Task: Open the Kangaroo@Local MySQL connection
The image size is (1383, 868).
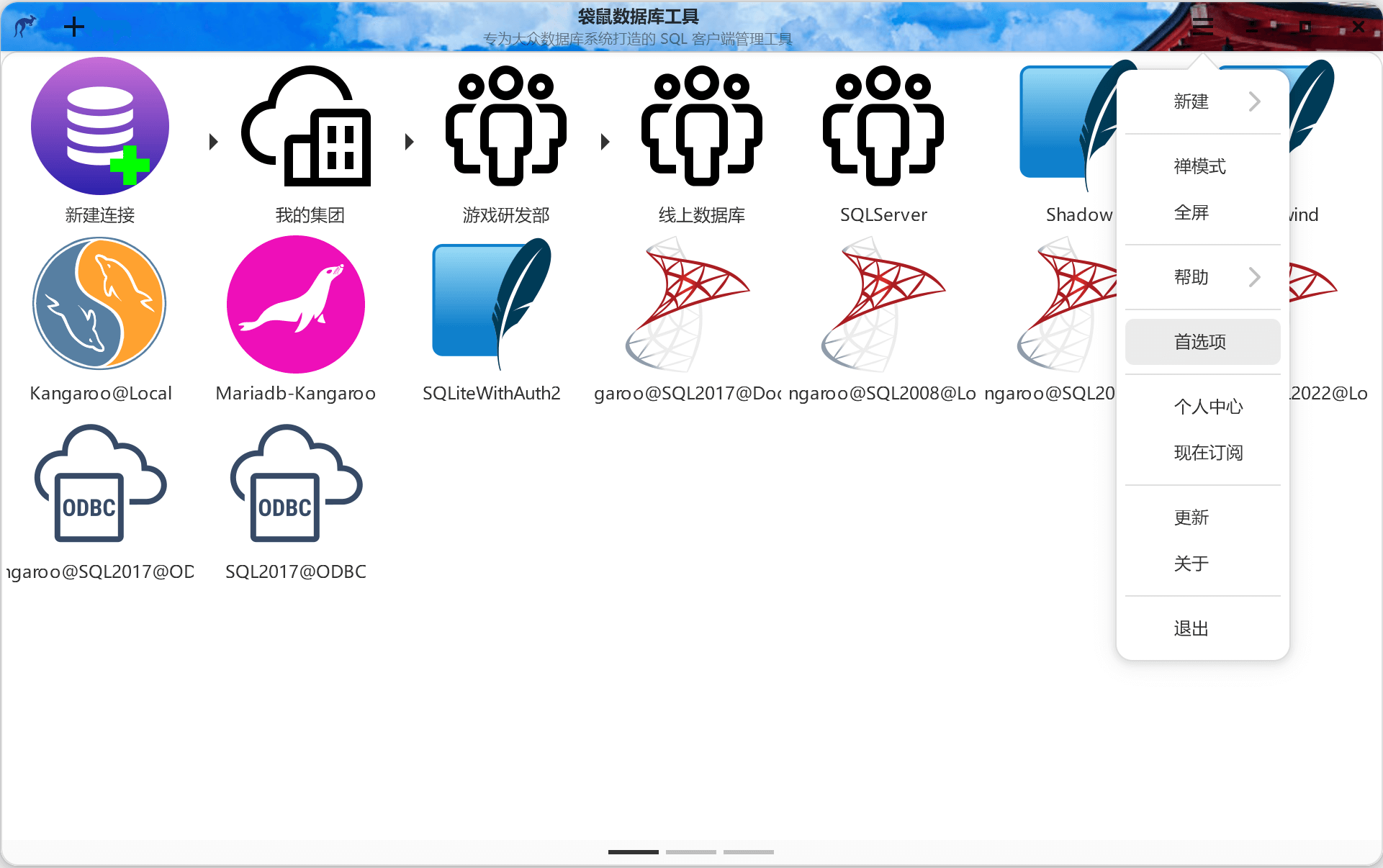Action: (x=100, y=304)
